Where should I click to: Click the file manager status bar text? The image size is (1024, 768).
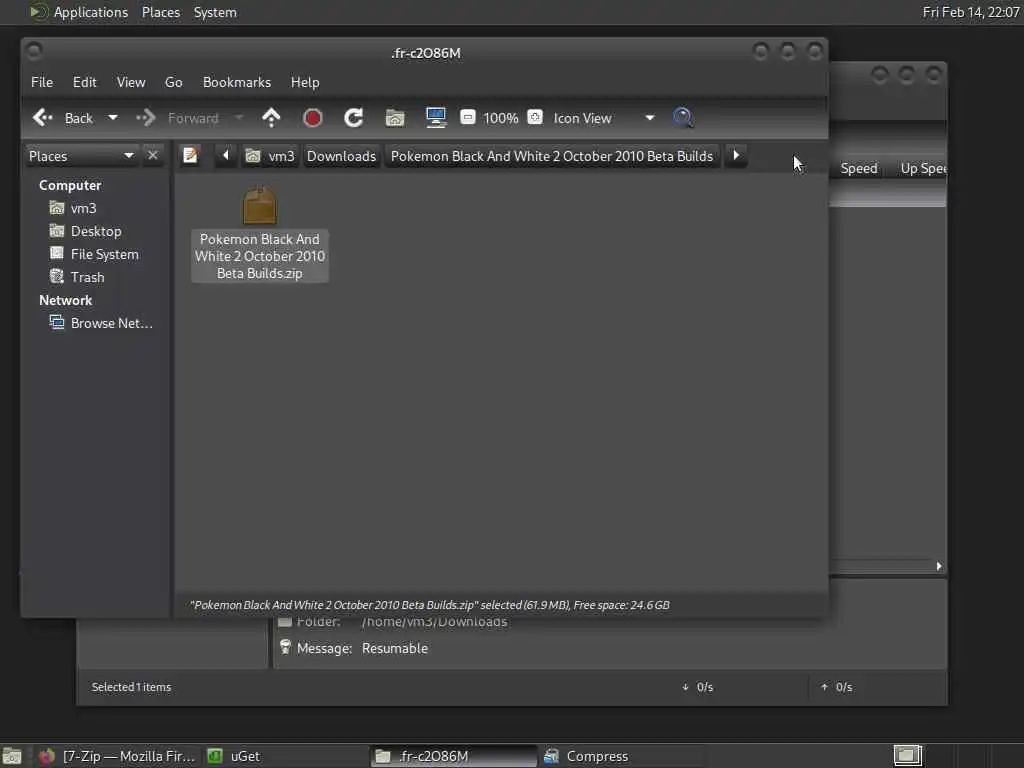(430, 605)
